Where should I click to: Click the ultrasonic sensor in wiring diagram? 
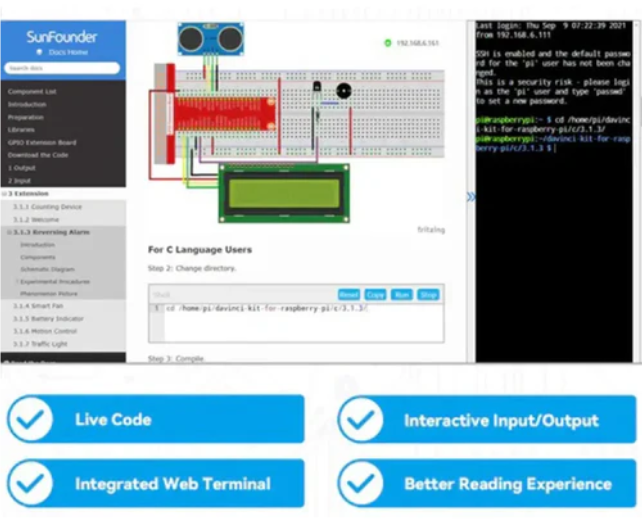[211, 37]
